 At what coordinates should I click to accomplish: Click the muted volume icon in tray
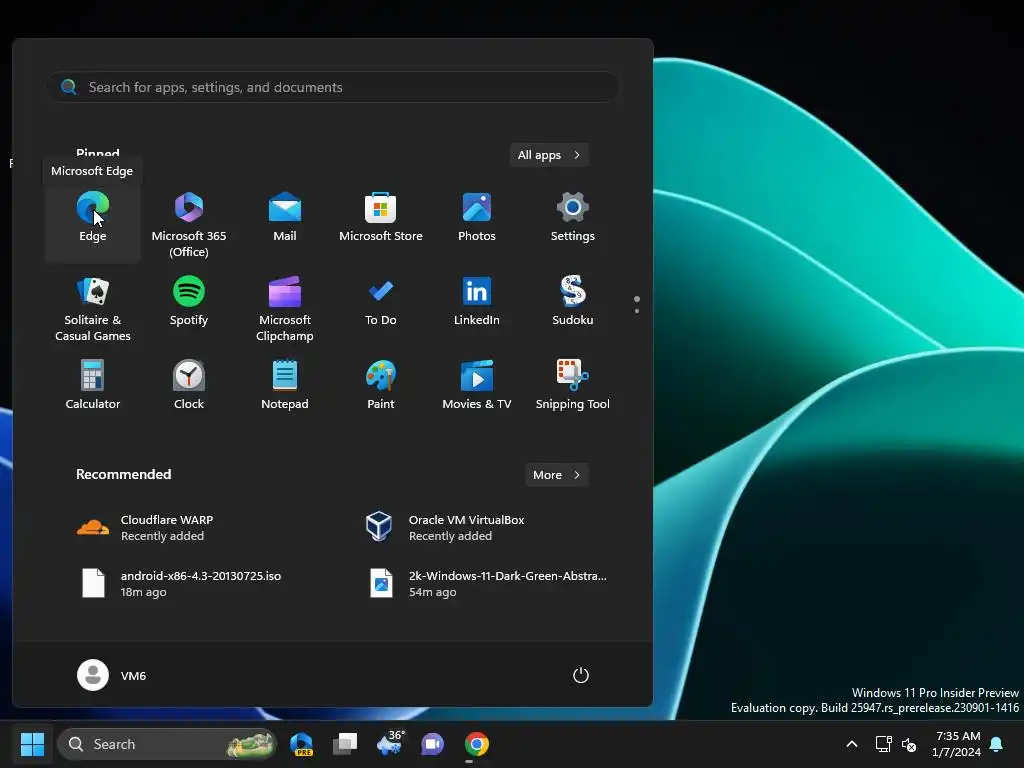click(x=909, y=744)
